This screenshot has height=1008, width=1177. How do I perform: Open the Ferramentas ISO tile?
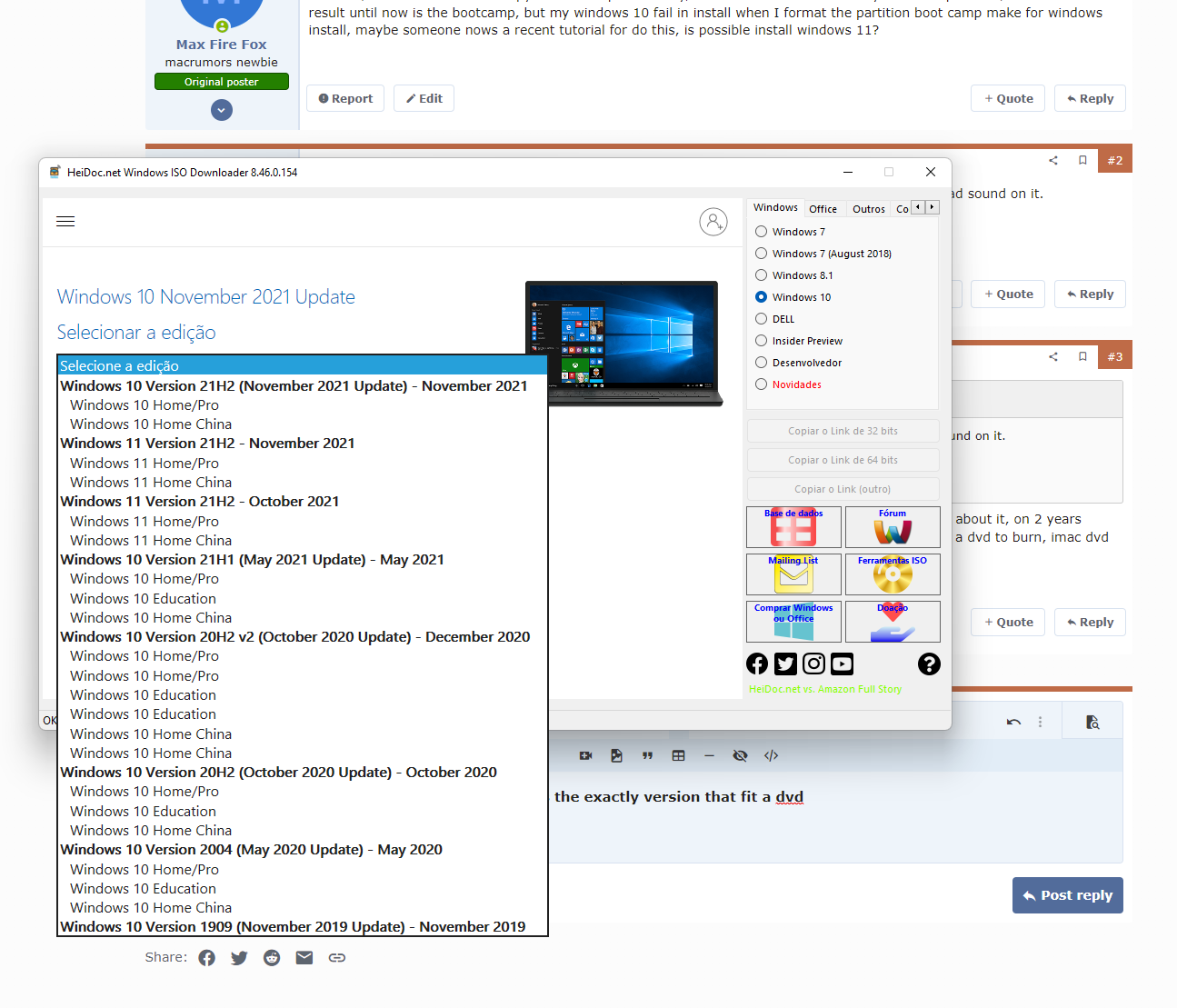[x=893, y=574]
